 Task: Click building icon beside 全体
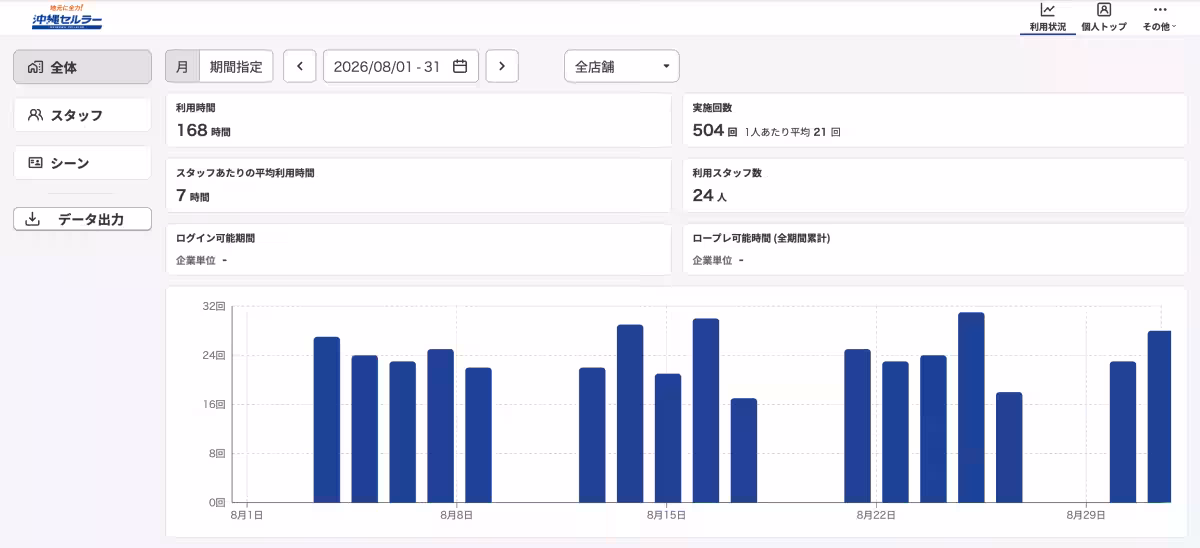36,67
